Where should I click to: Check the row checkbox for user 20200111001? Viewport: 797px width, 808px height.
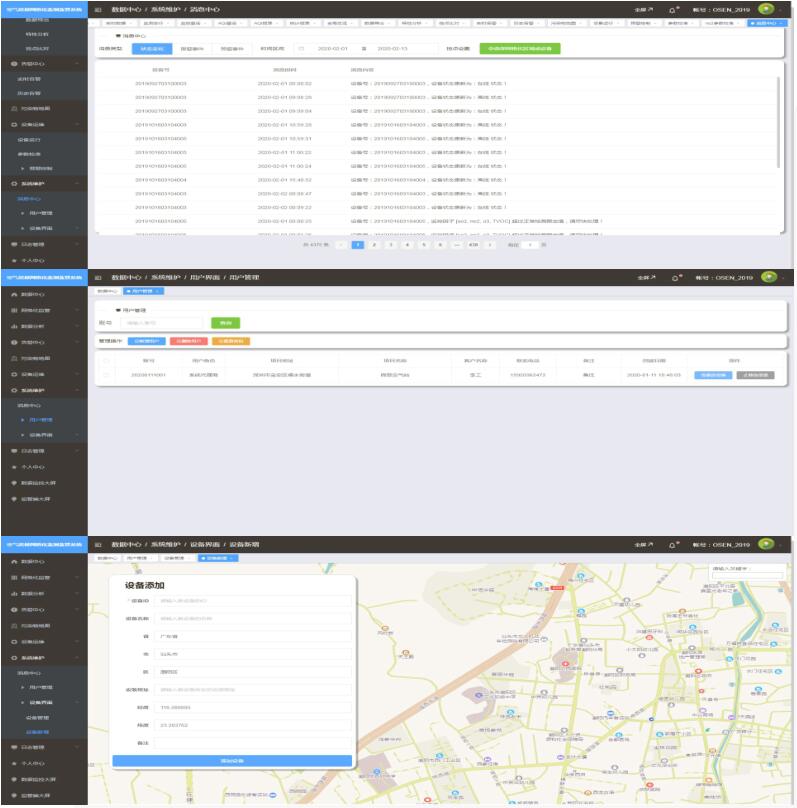click(107, 374)
